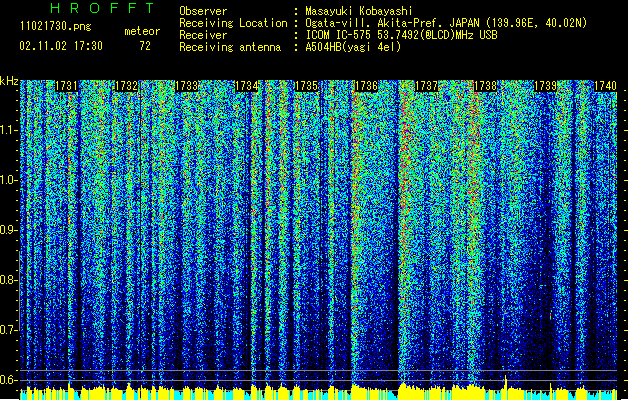Screen dimensions: 629x400
Task: Select the 1740 time marker
Action: point(605,87)
